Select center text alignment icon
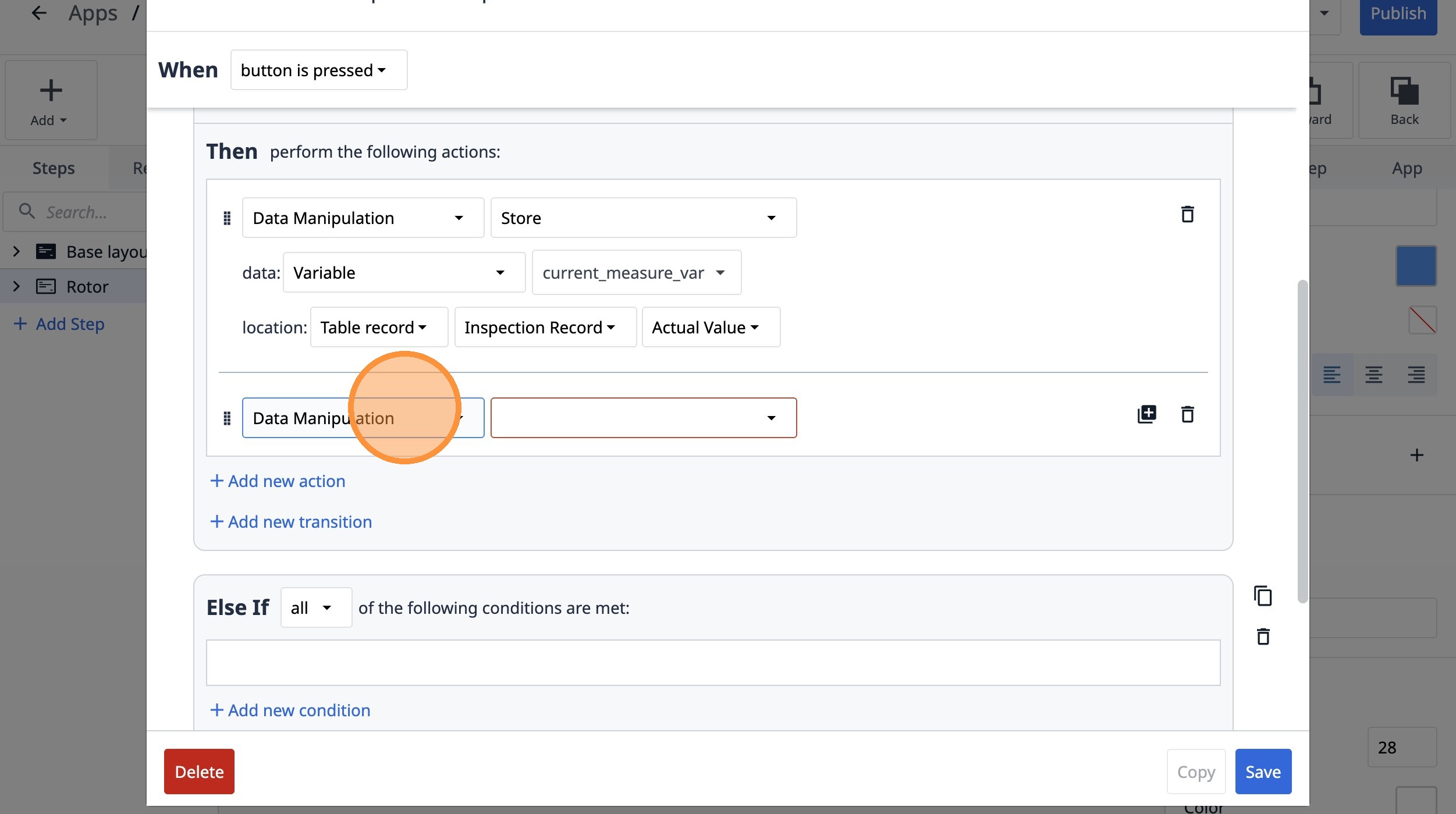Viewport: 1456px width, 814px height. click(x=1374, y=375)
